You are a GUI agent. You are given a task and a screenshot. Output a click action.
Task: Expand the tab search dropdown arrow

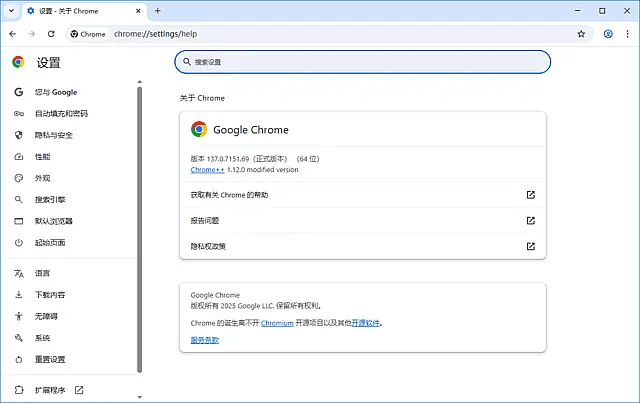click(13, 10)
